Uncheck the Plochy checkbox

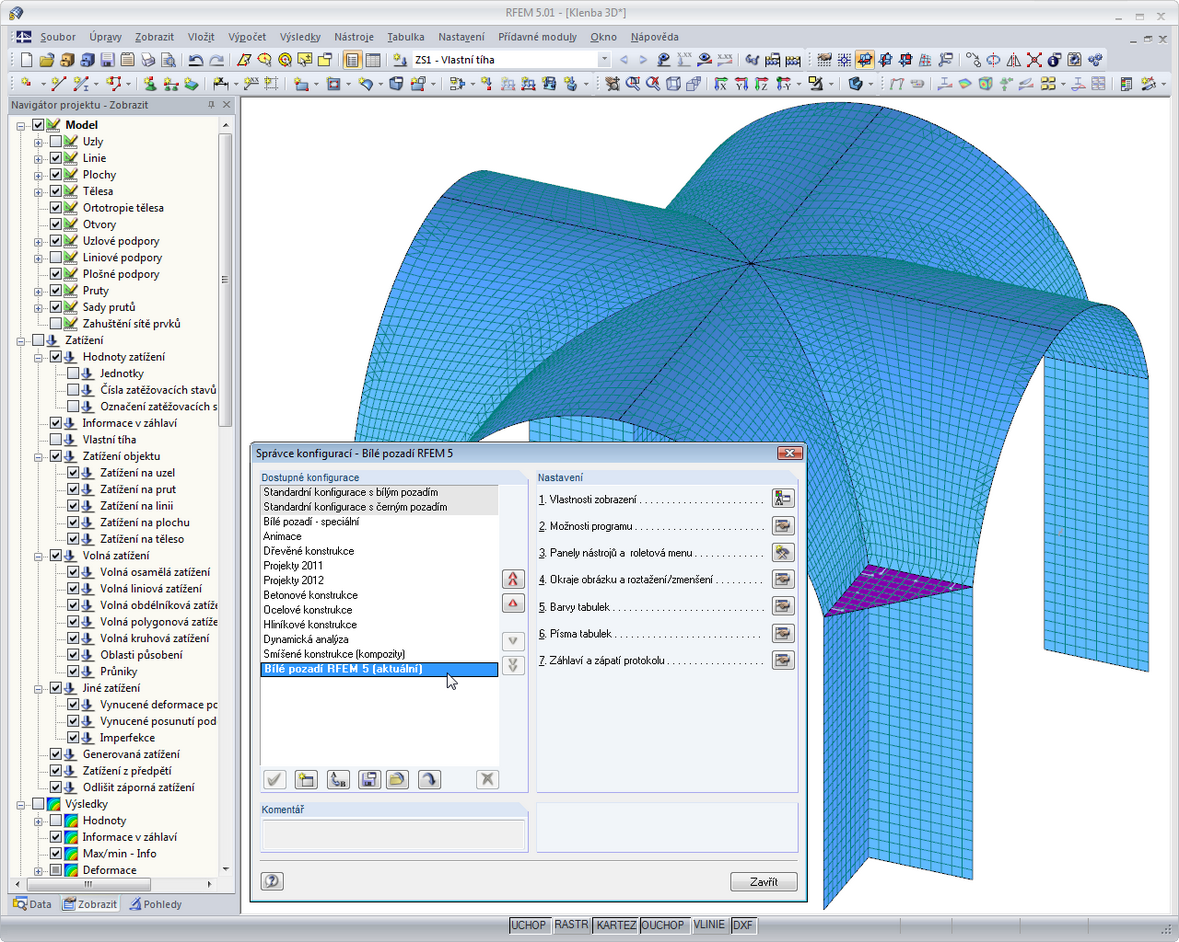coord(56,175)
